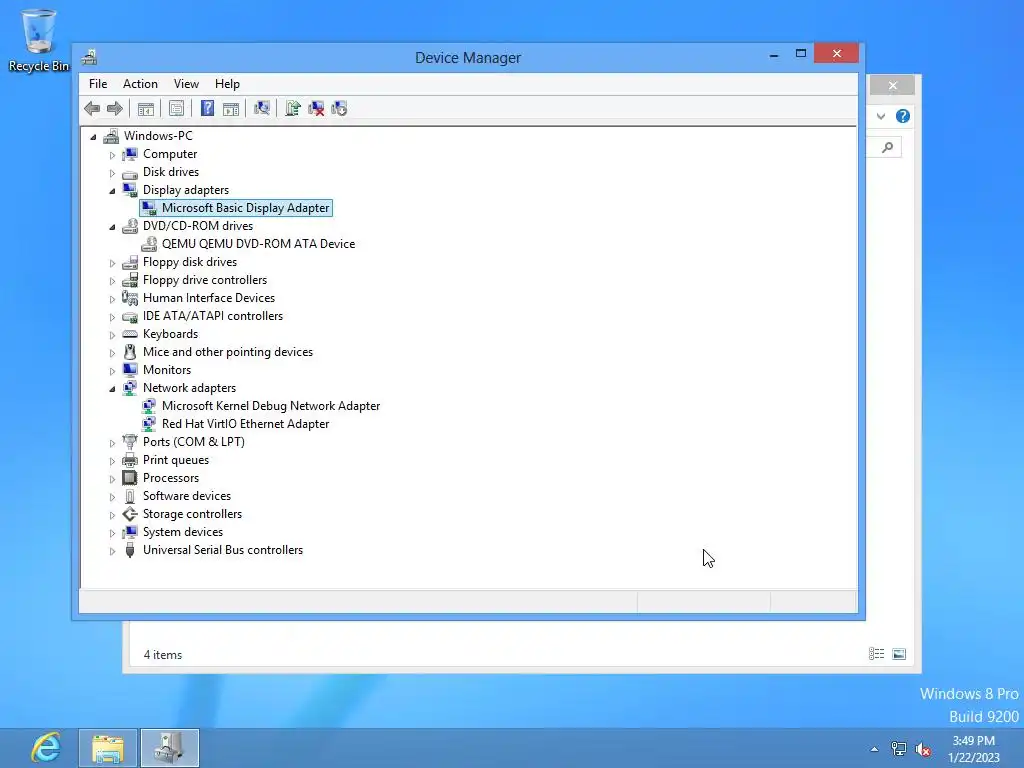This screenshot has width=1024, height=768.
Task: Select 'Universal Serial Bus controllers' tree label
Action: coord(223,550)
